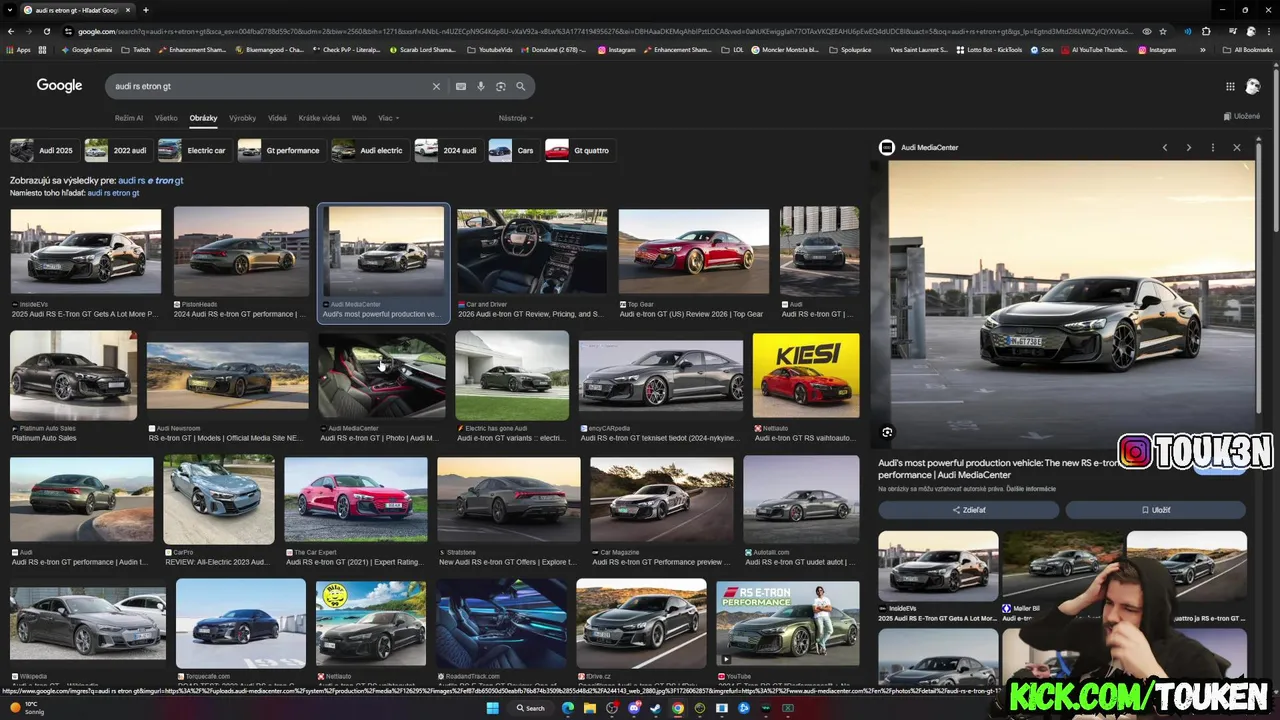Expand hidden bookmarks with the chevron
The image size is (1280, 720).
tap(1203, 49)
